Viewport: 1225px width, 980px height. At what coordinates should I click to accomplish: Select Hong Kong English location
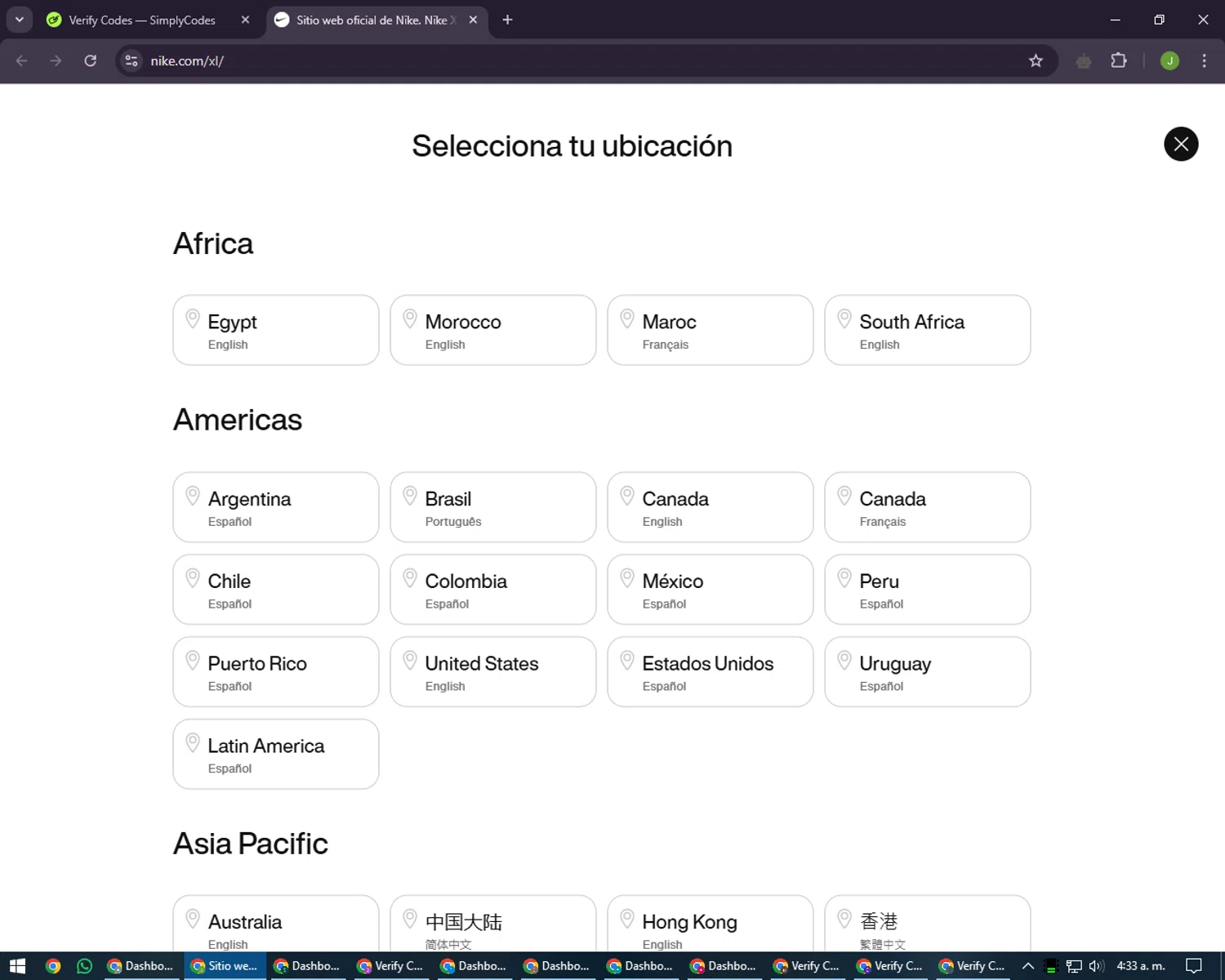click(710, 924)
